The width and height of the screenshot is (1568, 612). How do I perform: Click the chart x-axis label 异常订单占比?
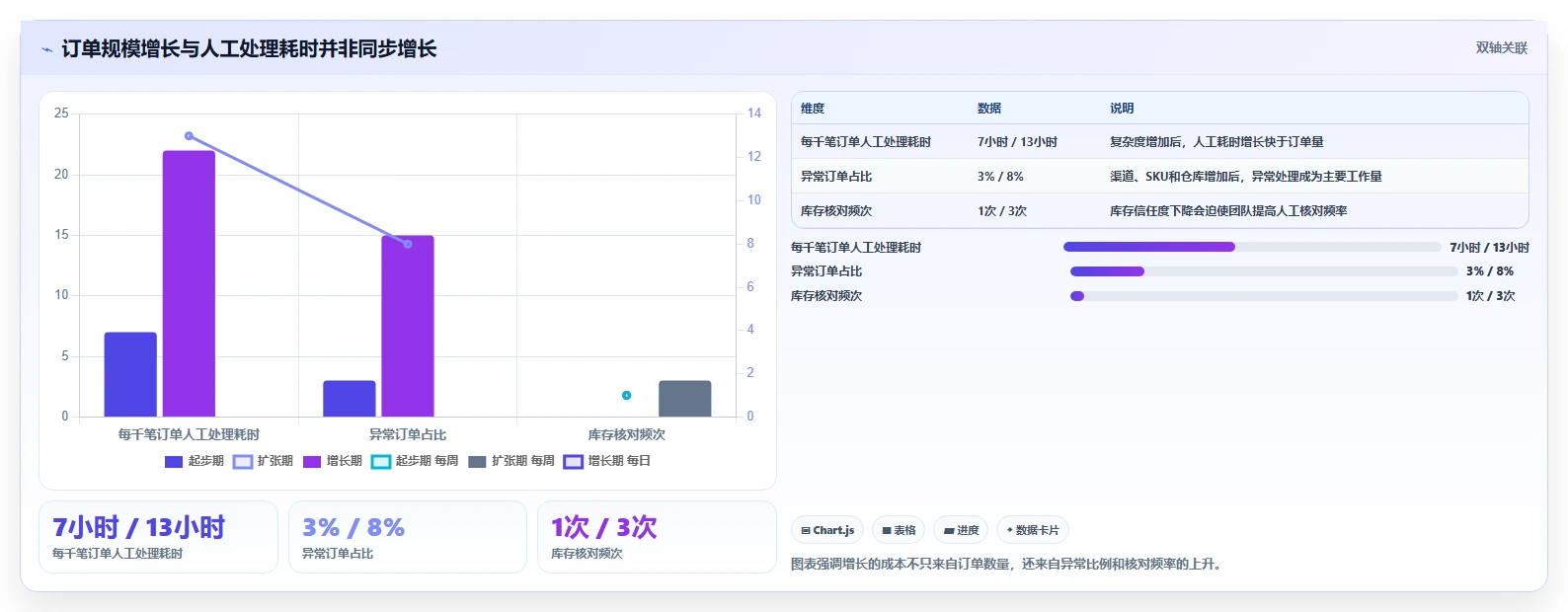[408, 434]
